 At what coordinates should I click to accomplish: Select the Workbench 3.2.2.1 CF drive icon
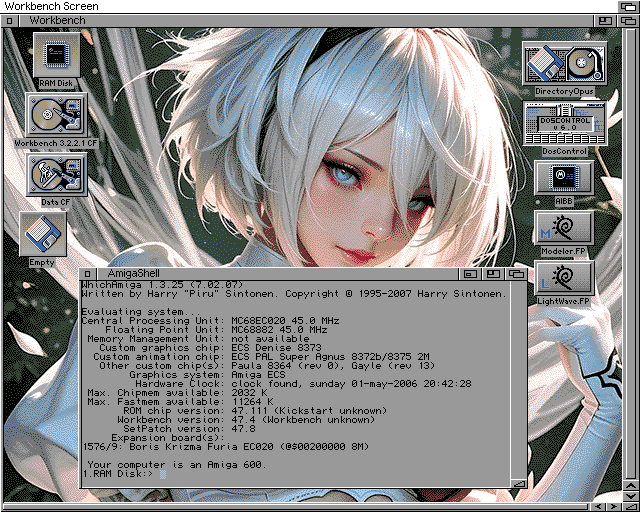pos(56,115)
